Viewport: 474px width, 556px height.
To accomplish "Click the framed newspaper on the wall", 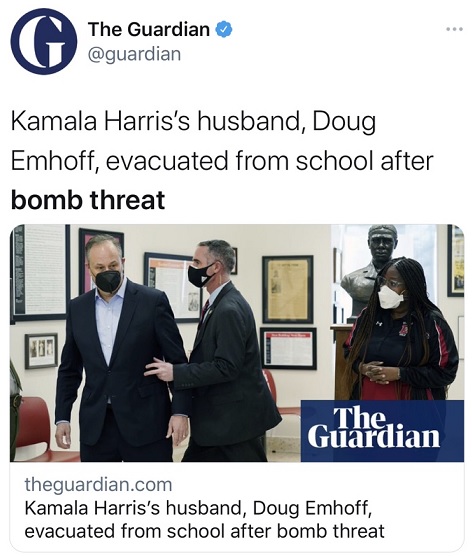I will pyautogui.click(x=288, y=289).
